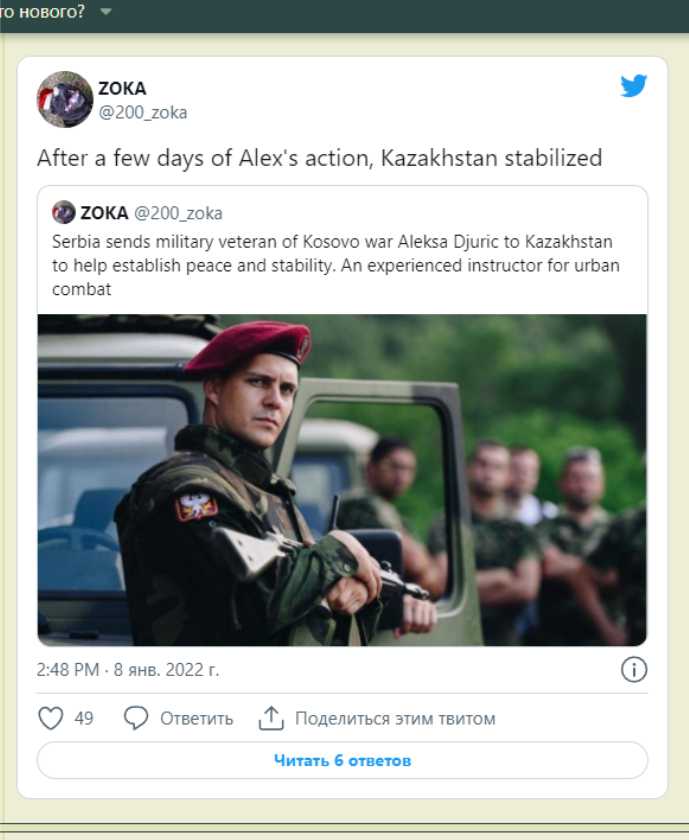Expand the dropdown arrow beside 'то нового?'
689x840 pixels.
106,12
